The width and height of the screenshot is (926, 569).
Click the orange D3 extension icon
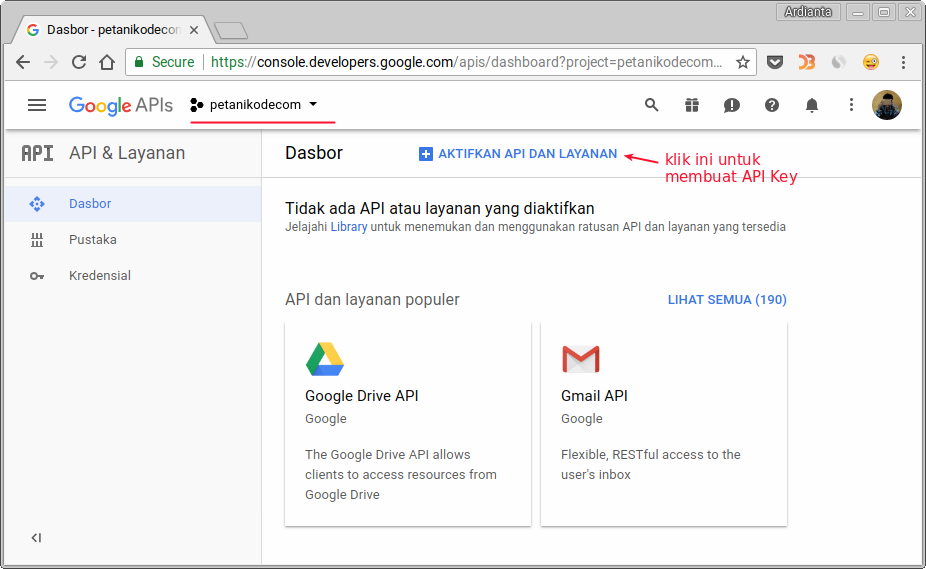(x=807, y=62)
